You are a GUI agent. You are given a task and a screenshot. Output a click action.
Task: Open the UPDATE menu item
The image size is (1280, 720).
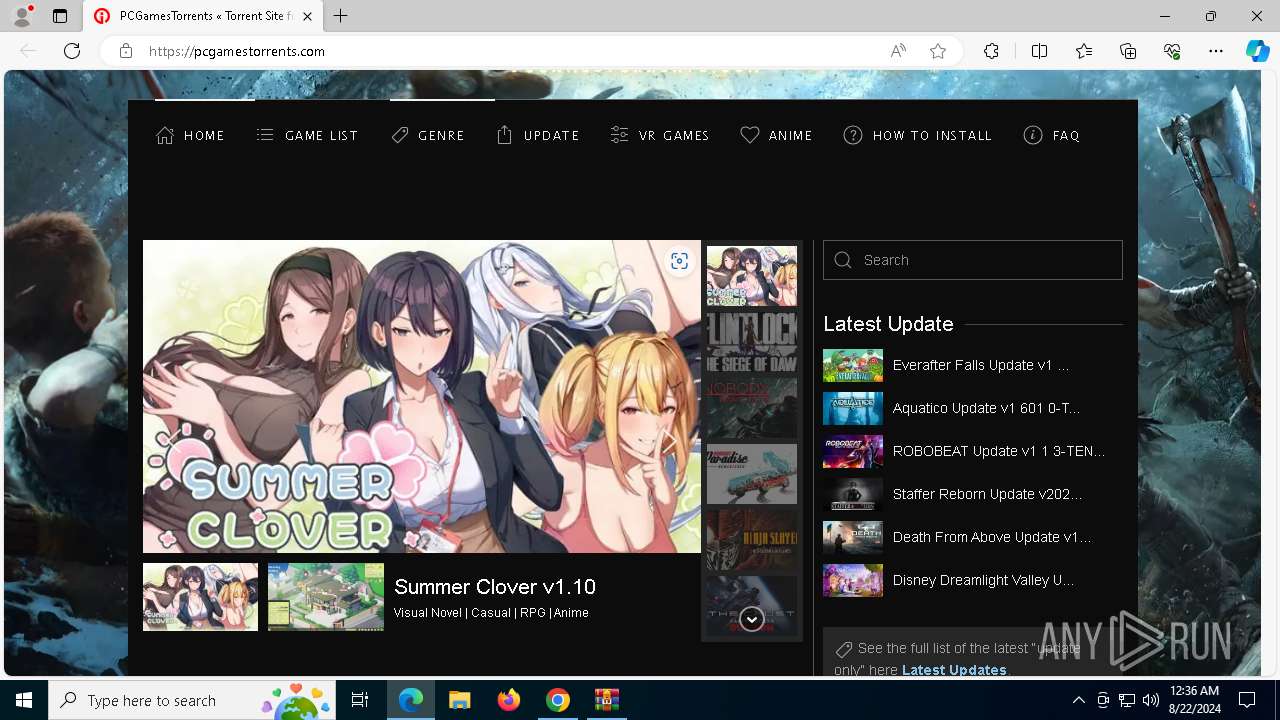(x=538, y=135)
